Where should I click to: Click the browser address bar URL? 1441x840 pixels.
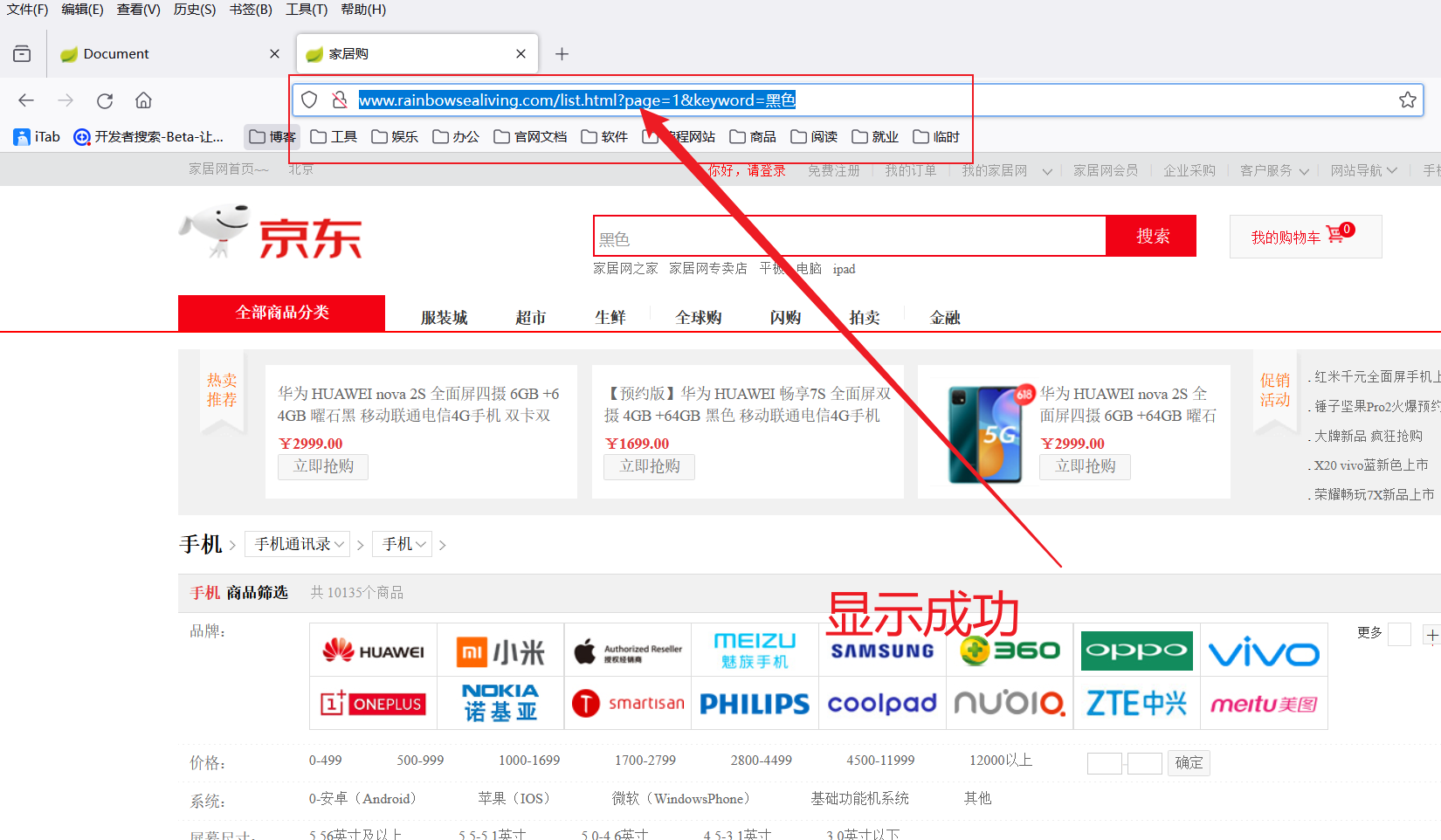coord(576,100)
